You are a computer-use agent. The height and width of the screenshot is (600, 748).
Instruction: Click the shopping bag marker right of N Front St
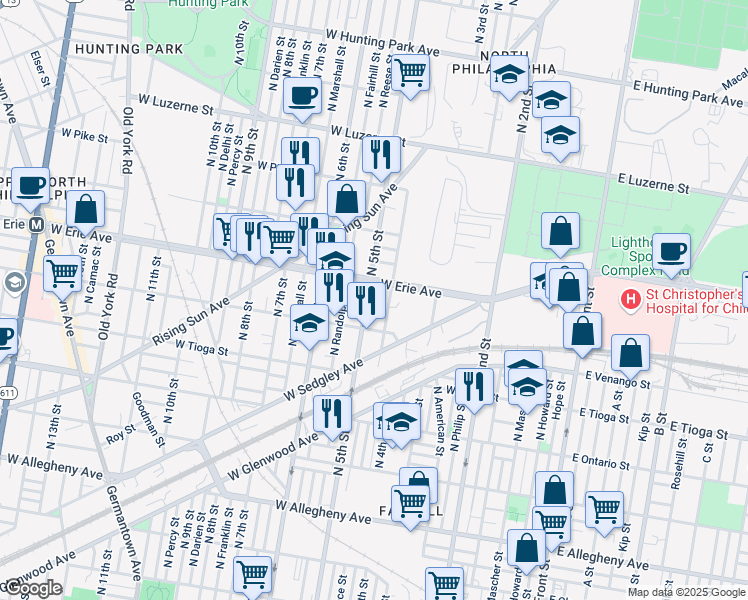click(x=582, y=334)
